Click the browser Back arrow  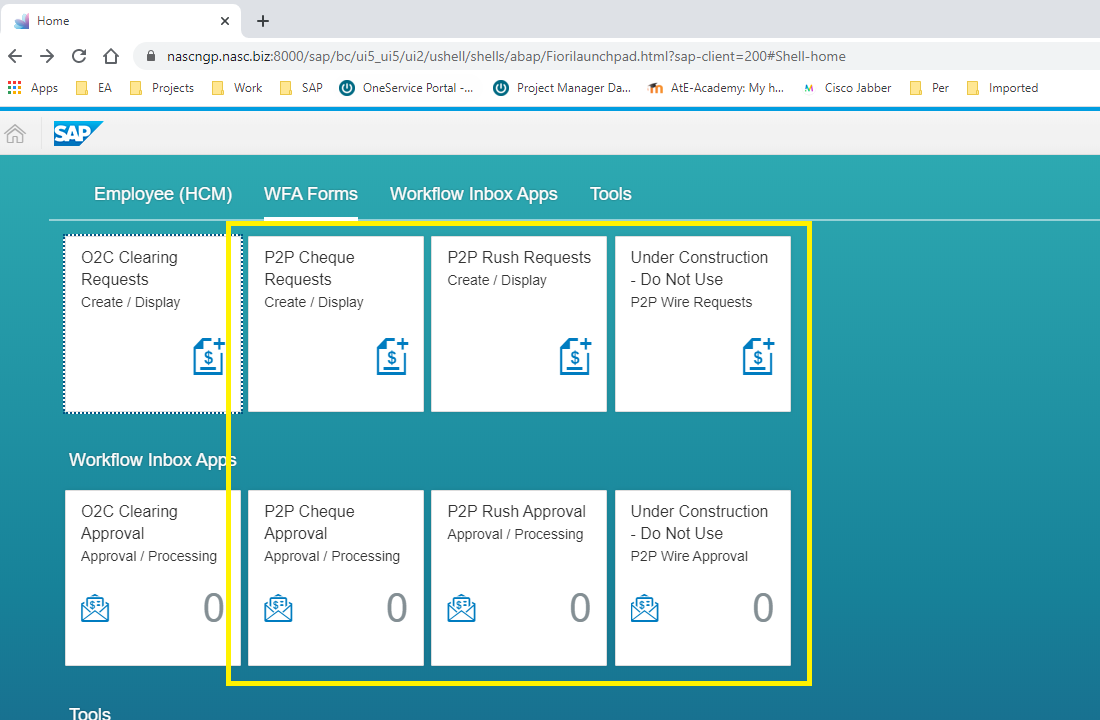(15, 56)
